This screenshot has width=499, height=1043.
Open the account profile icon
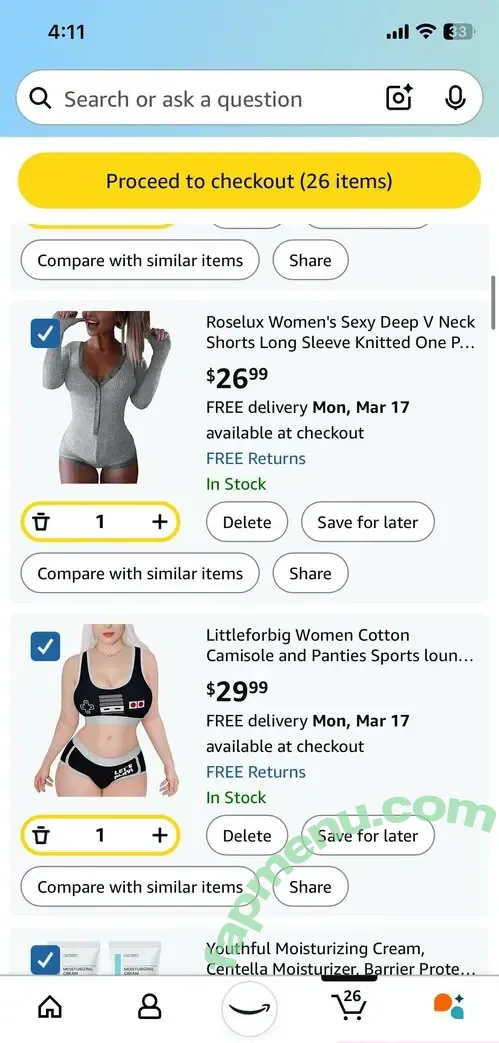click(x=150, y=1007)
